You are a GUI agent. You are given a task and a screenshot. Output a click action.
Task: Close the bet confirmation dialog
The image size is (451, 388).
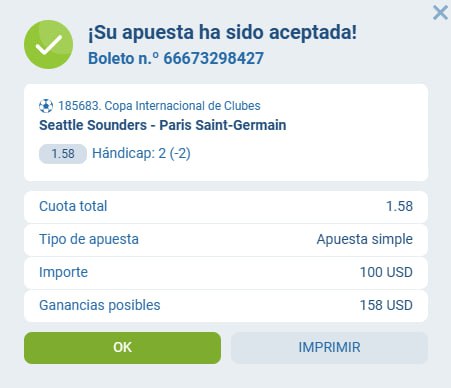(x=440, y=13)
